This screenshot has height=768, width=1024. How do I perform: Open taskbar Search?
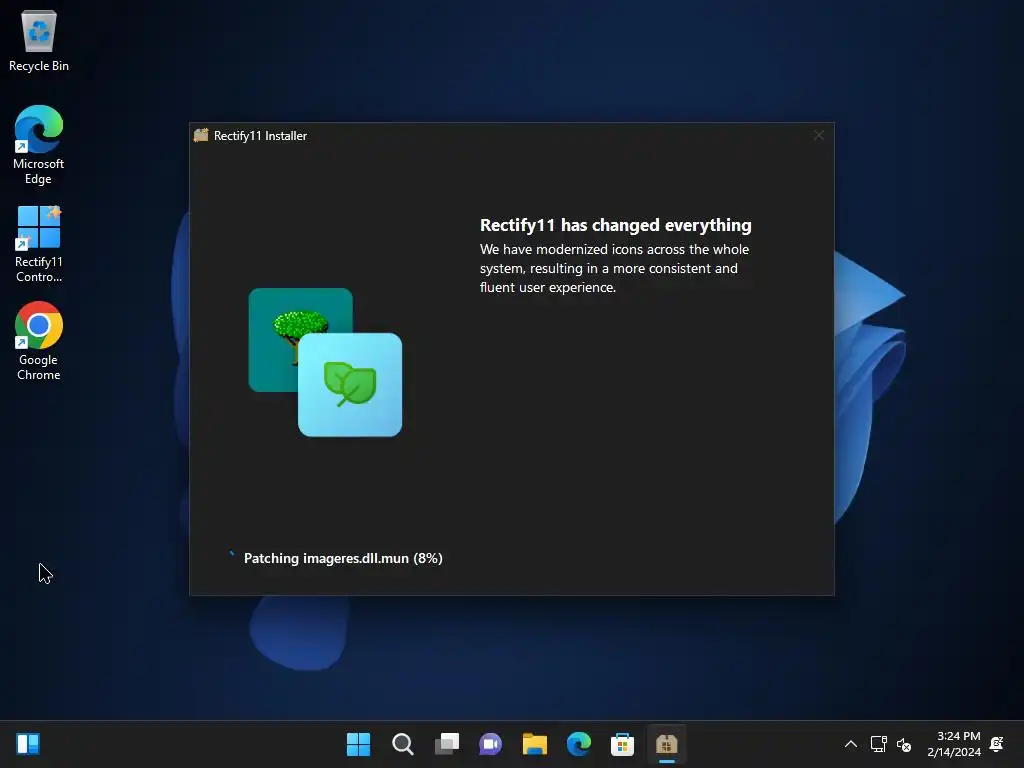tap(402, 744)
